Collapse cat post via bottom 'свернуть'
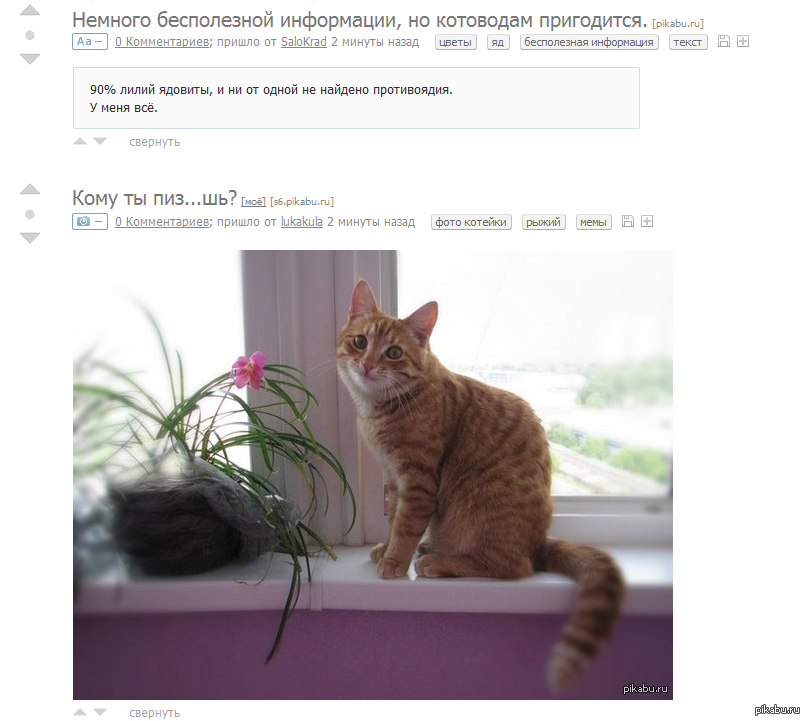 [x=155, y=713]
